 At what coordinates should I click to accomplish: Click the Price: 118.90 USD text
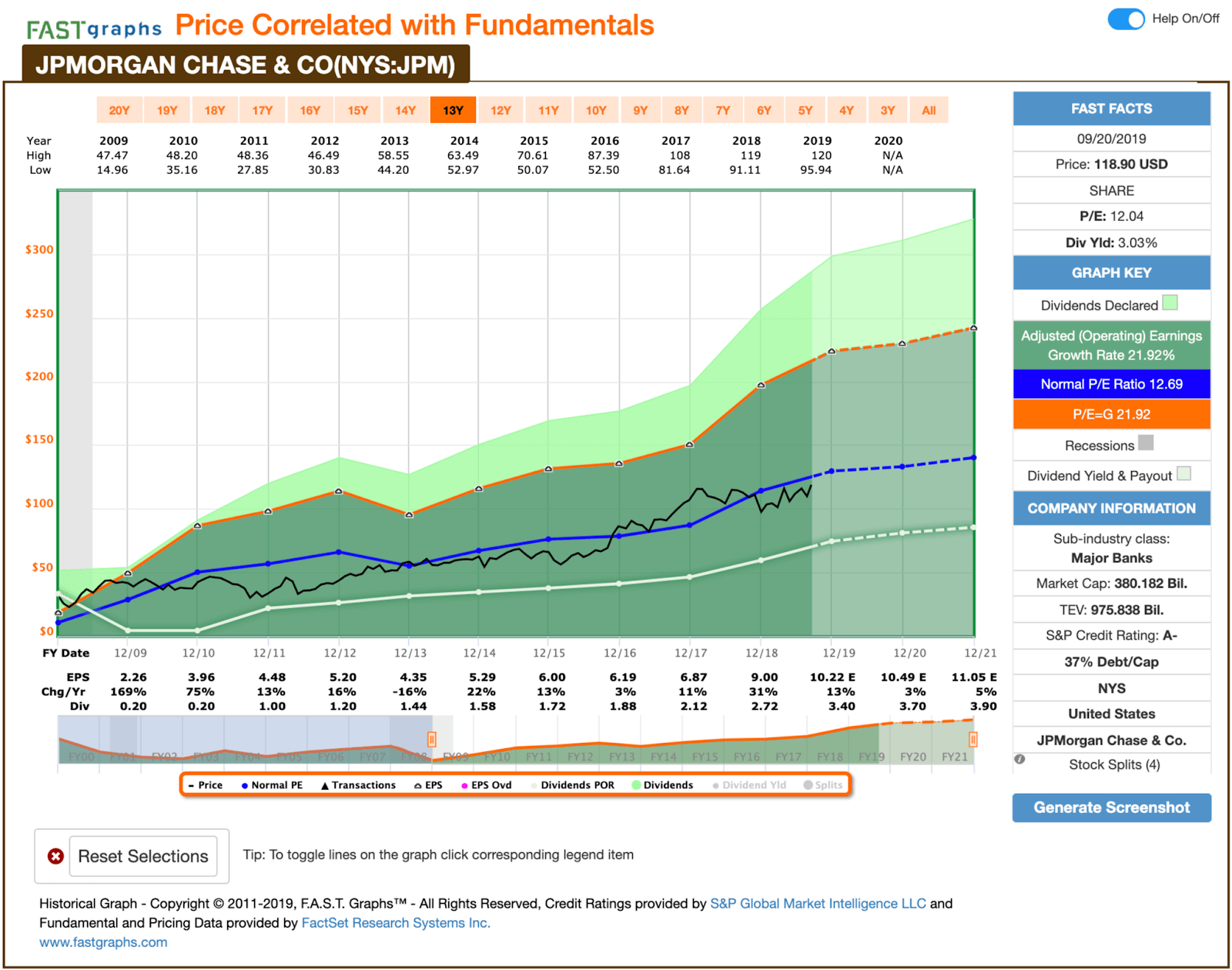click(1111, 164)
